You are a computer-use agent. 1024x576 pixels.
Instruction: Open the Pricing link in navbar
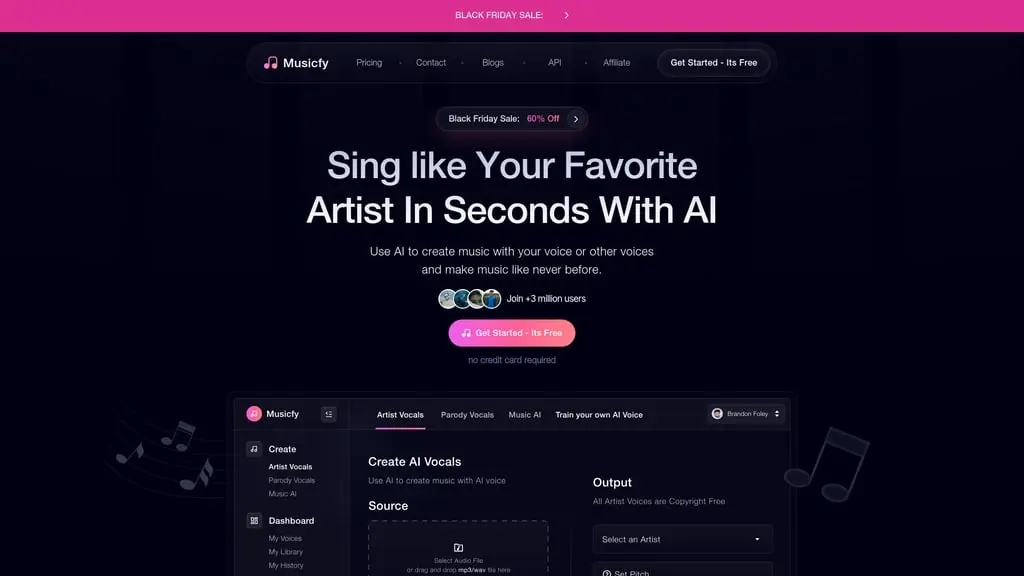pyautogui.click(x=369, y=63)
